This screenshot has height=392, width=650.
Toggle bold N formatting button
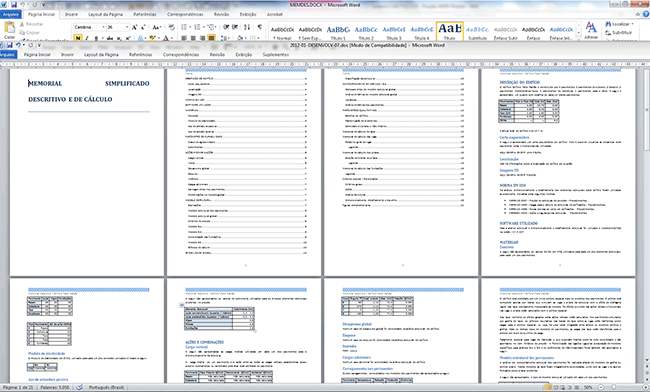78,38
